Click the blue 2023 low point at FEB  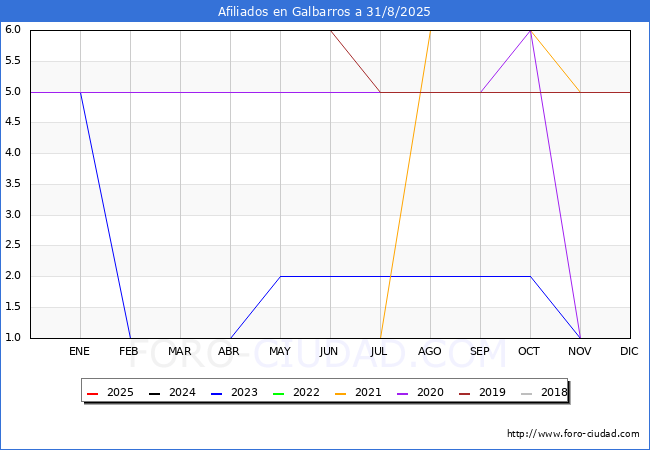click(131, 338)
